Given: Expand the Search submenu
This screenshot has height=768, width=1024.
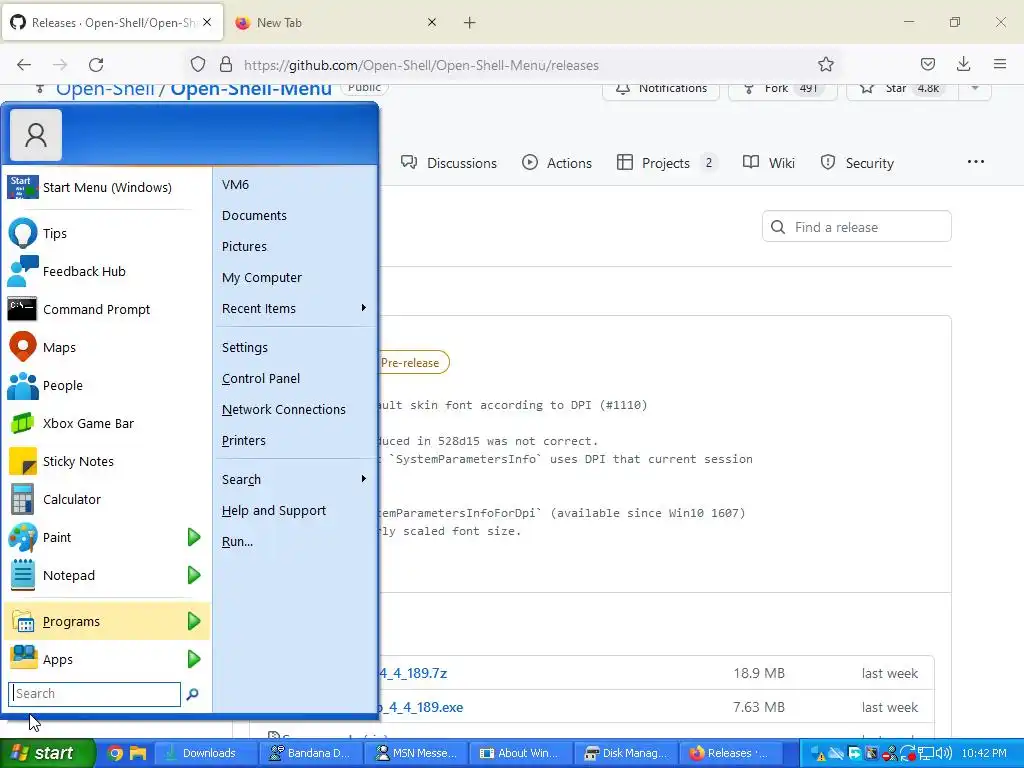Looking at the screenshot, I should (x=295, y=479).
